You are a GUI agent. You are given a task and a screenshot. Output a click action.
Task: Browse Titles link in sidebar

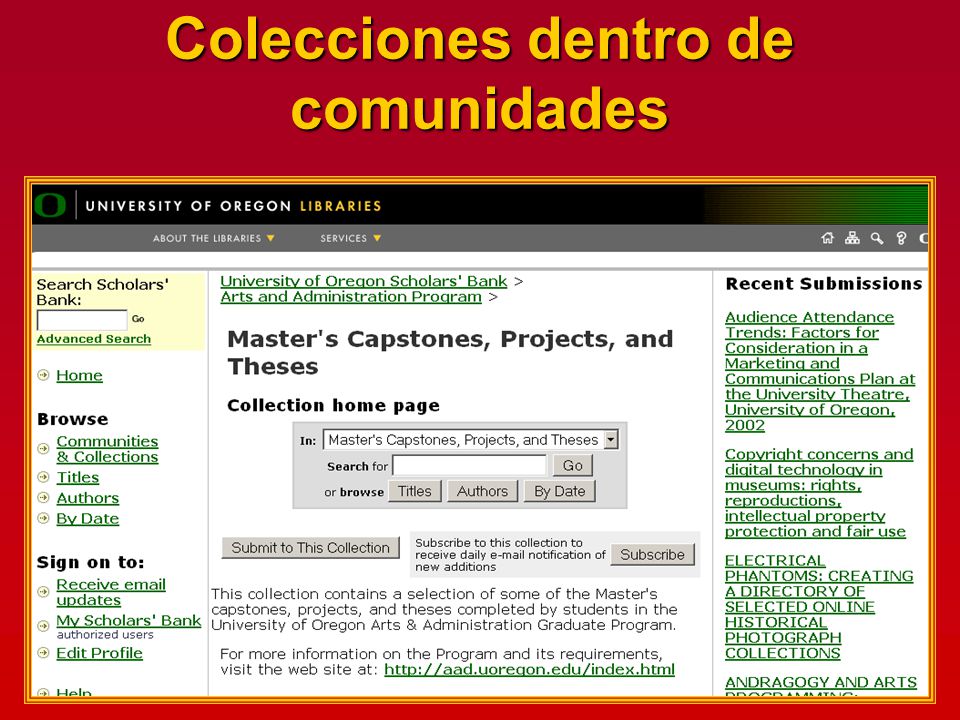78,478
